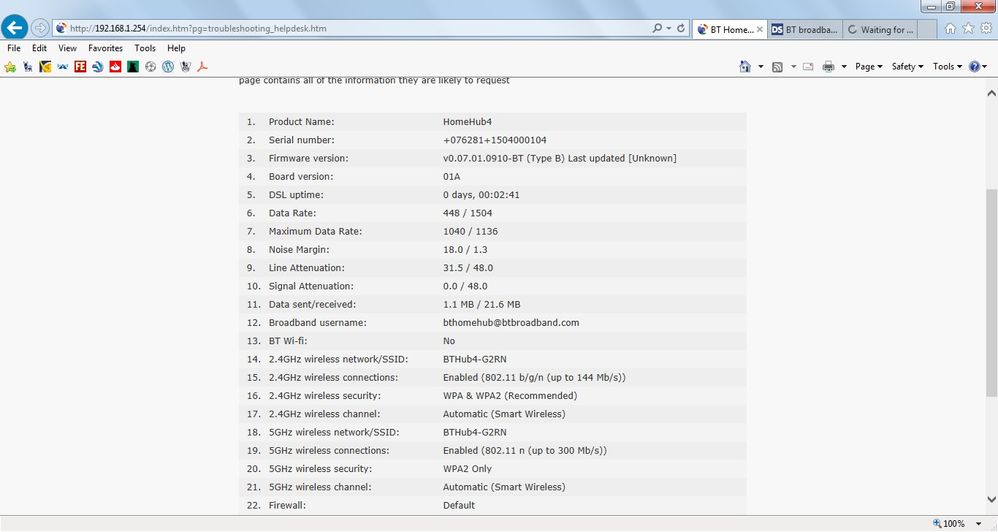
Task: Click the 100% zoom level button
Action: (x=949, y=524)
